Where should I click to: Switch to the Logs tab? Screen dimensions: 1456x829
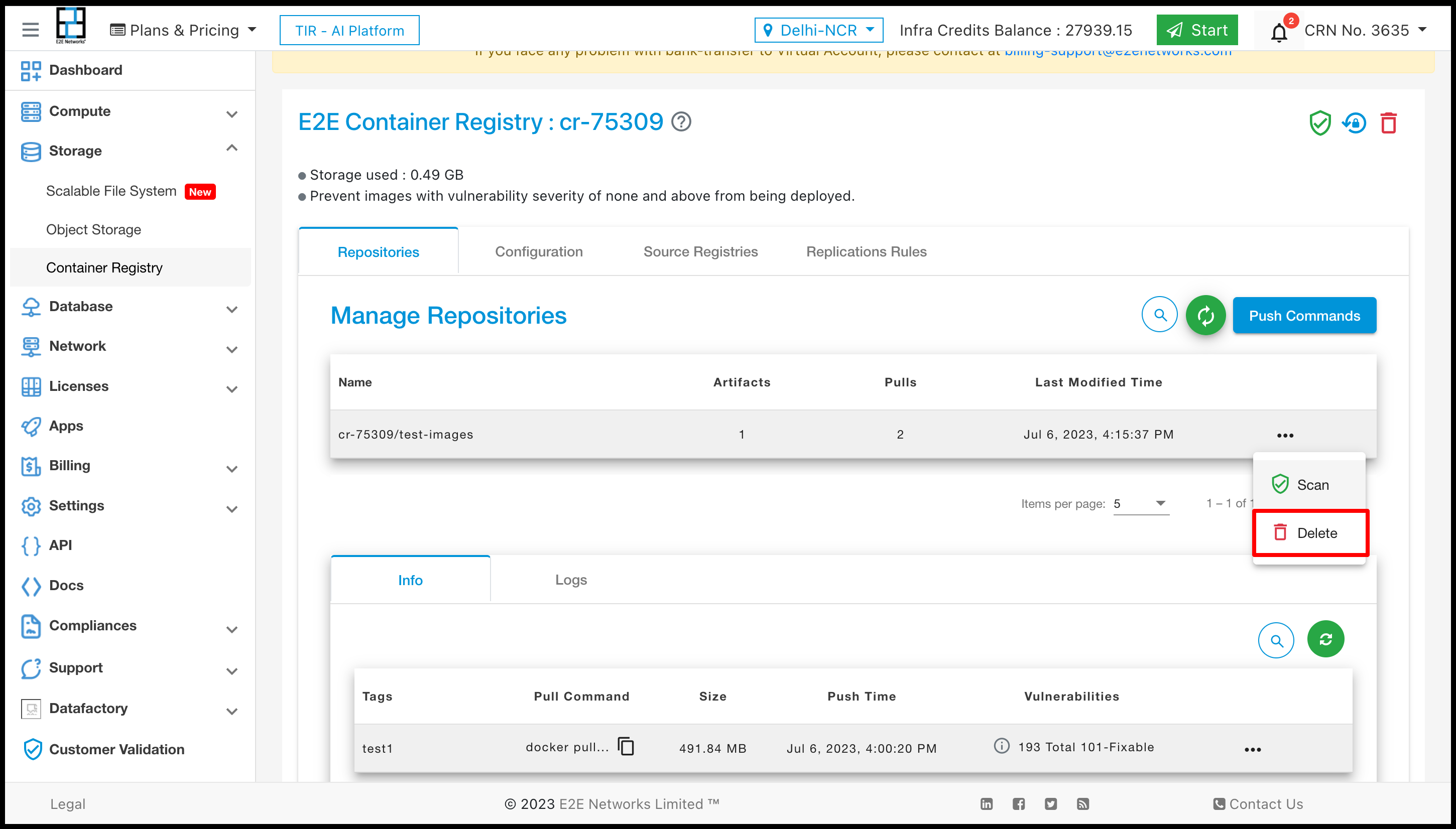pyautogui.click(x=571, y=580)
